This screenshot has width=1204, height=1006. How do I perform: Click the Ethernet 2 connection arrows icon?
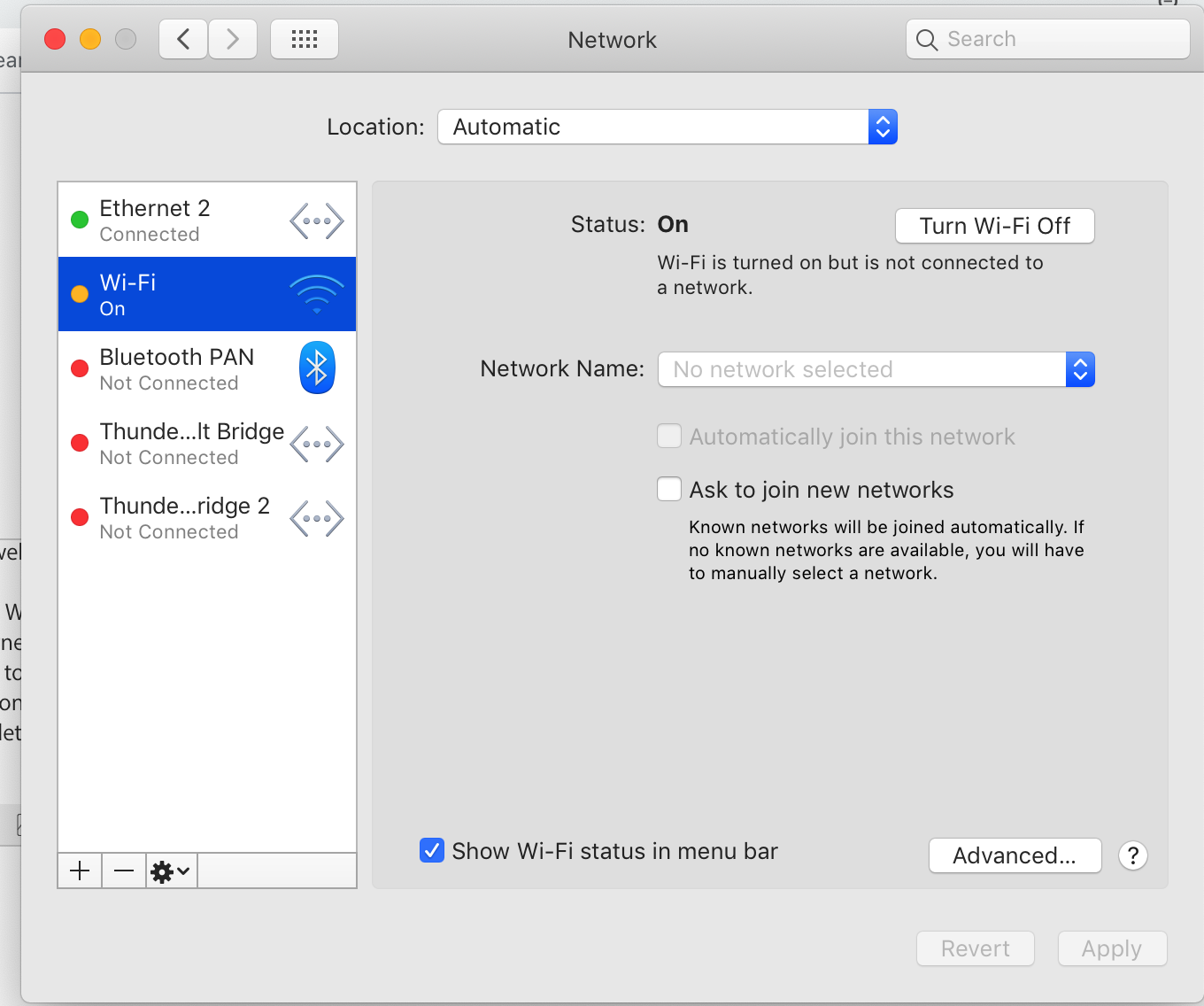tap(317, 221)
